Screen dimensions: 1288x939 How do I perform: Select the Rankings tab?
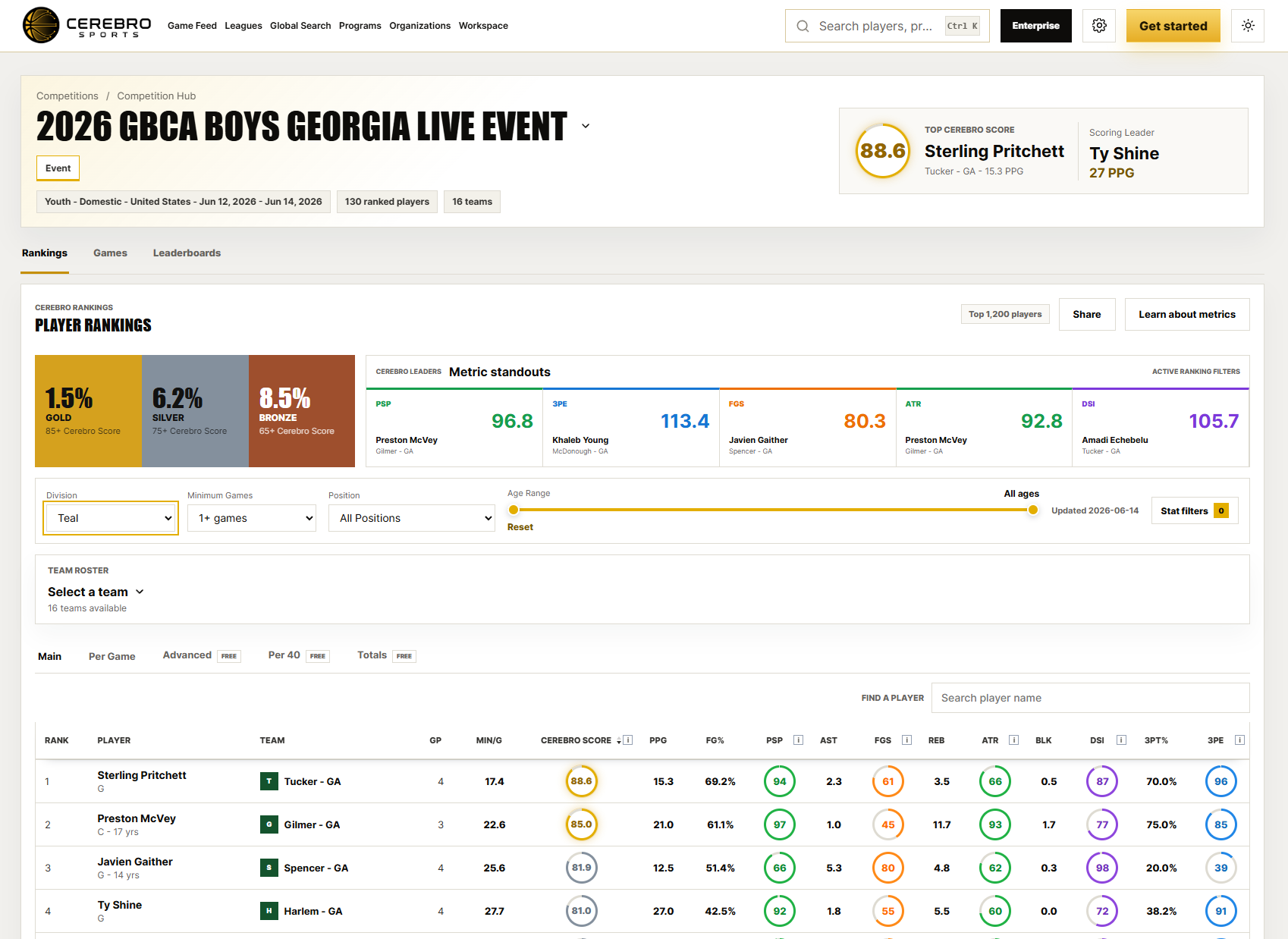pos(45,253)
